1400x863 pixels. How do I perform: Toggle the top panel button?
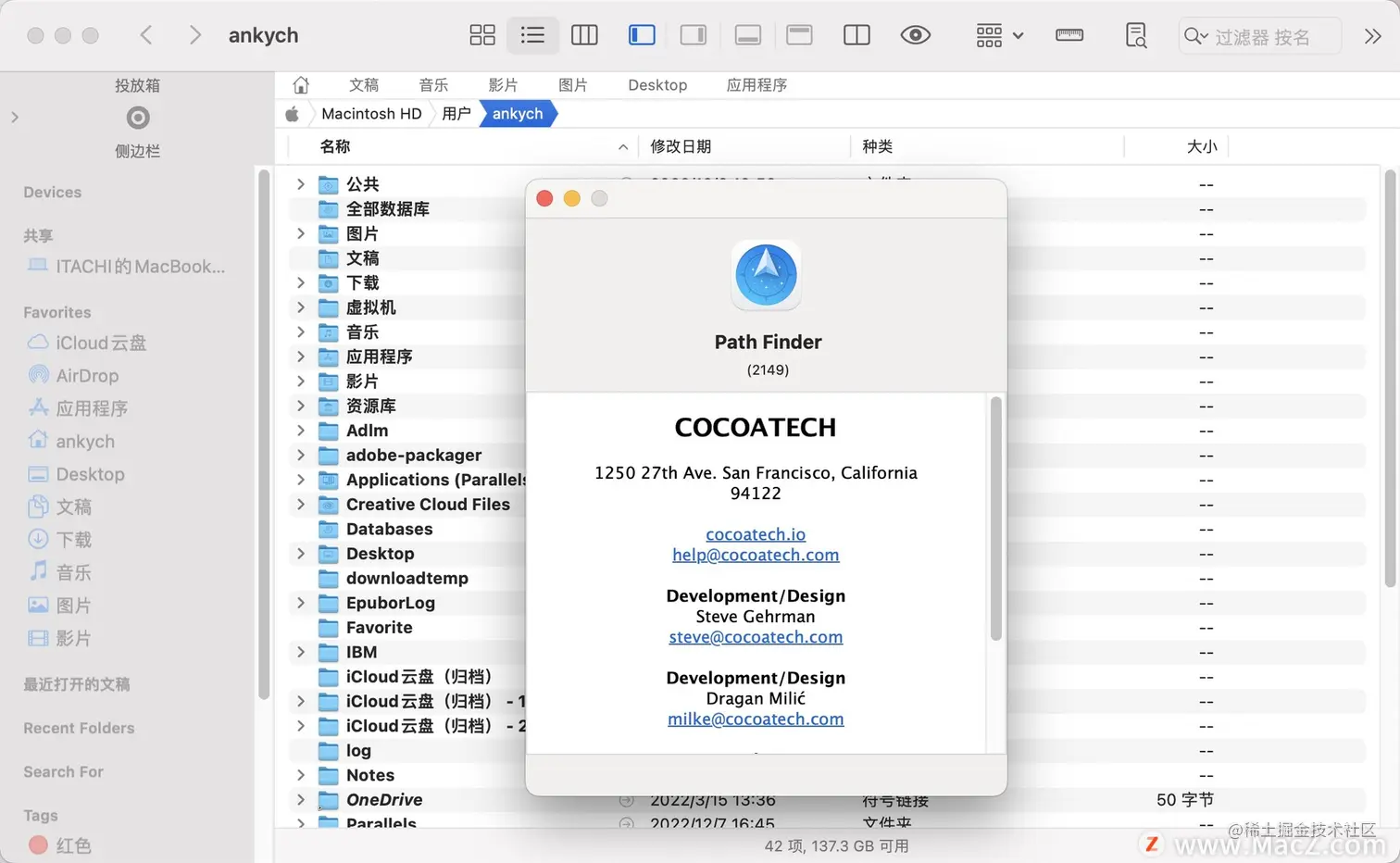(x=799, y=35)
